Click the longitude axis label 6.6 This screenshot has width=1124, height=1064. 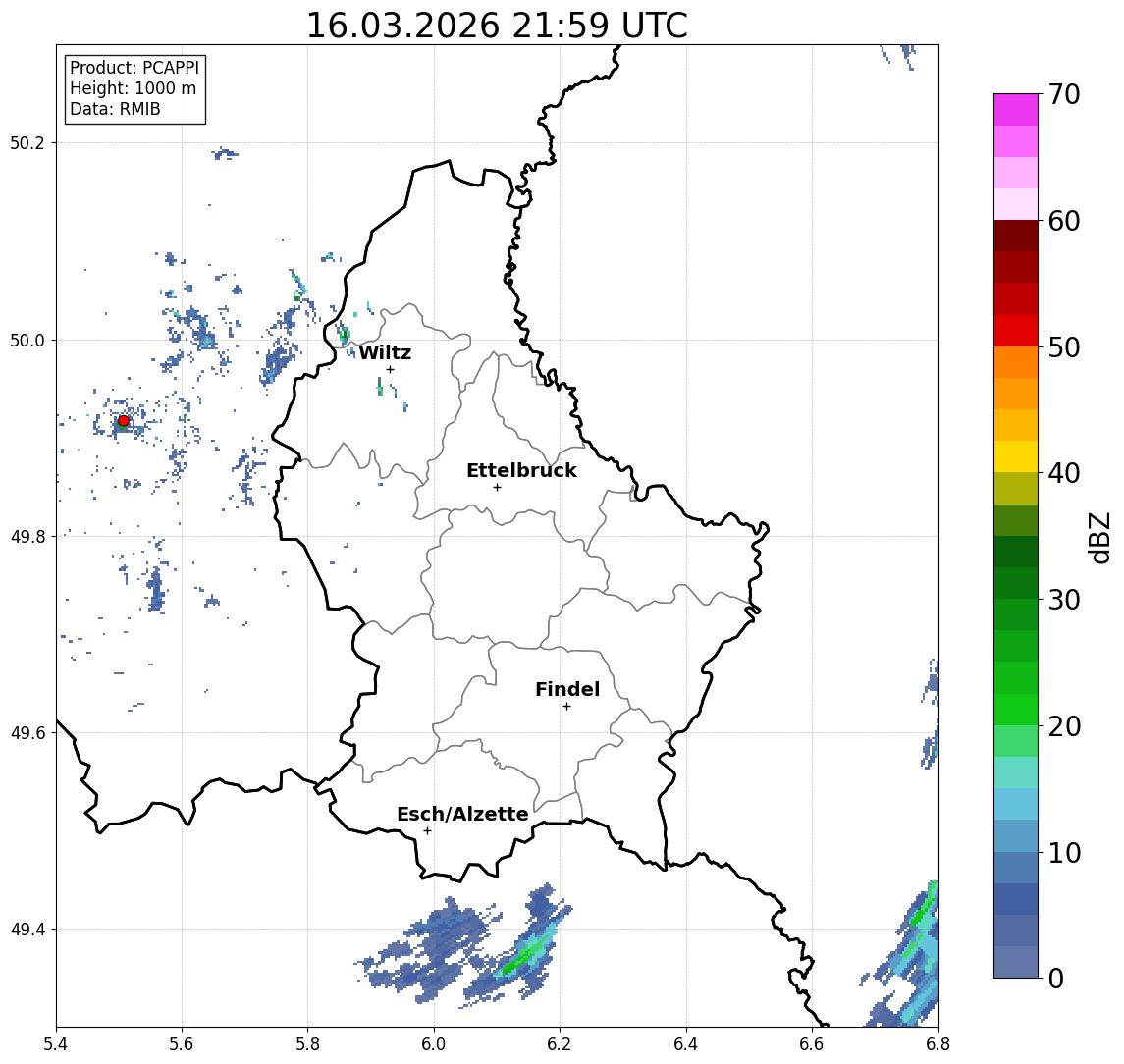coord(812,1044)
